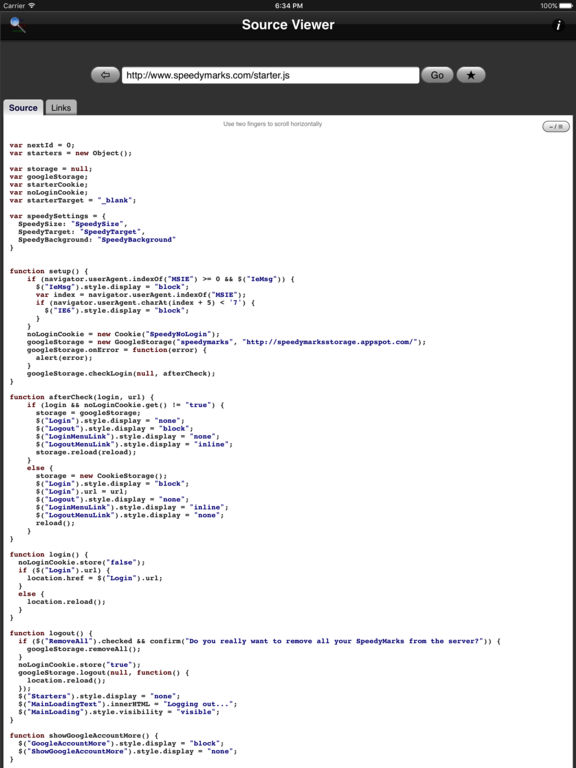This screenshot has width=576, height=768.
Task: Open the magnifying glass search tool
Action: click(x=18, y=24)
